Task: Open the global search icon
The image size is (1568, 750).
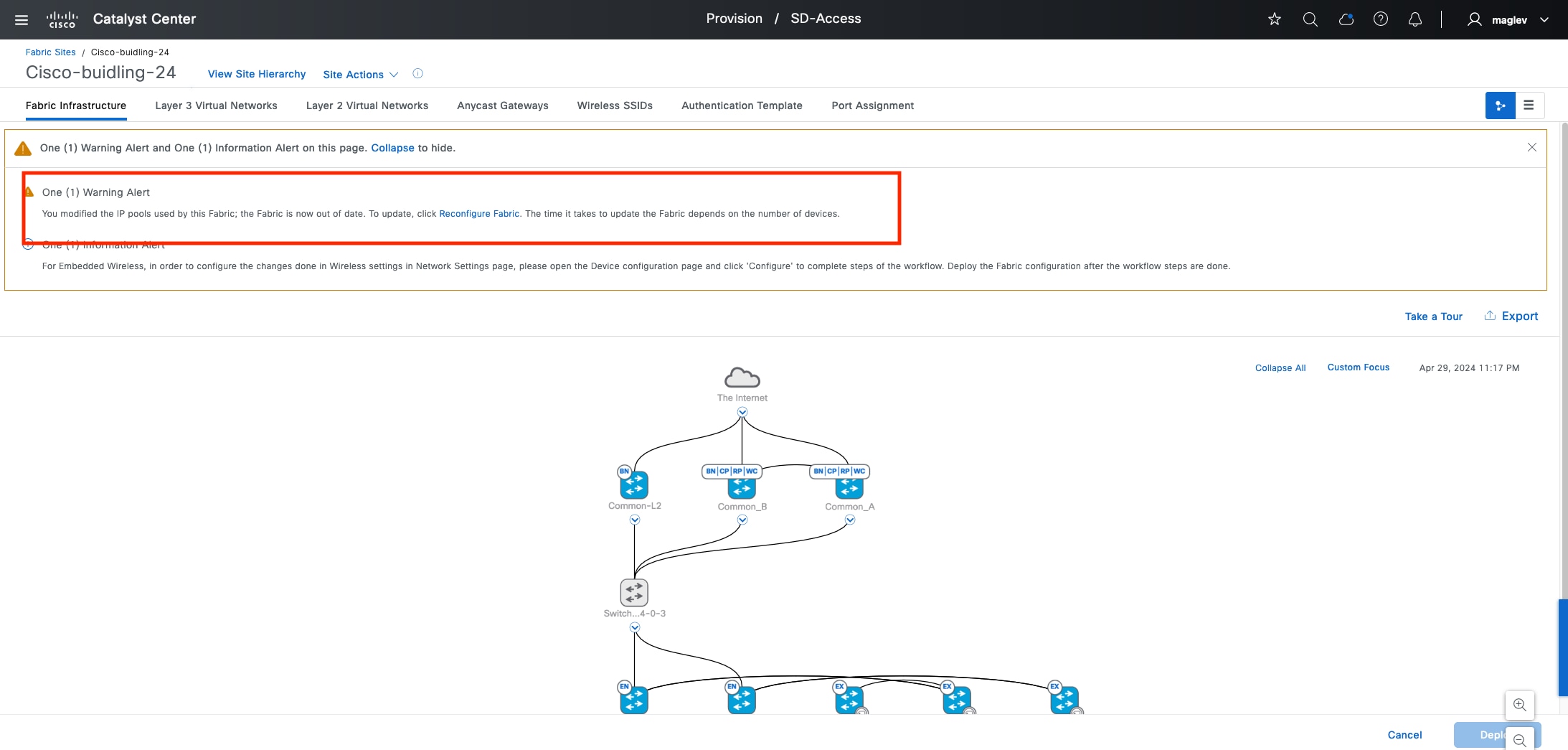Action: click(1310, 19)
